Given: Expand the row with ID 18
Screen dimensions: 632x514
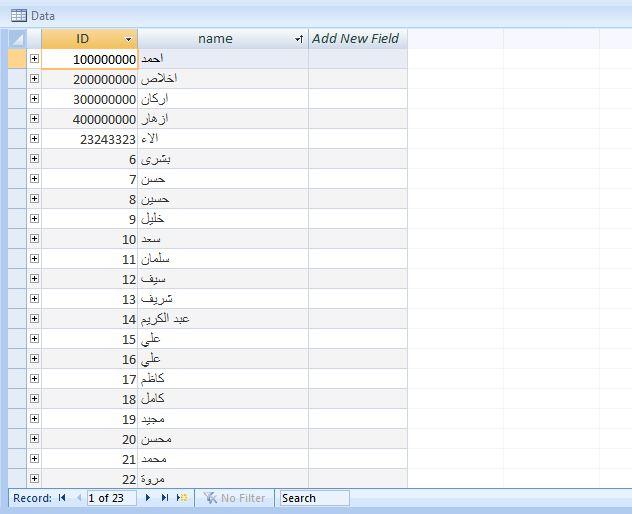Looking at the screenshot, I should (34, 399).
